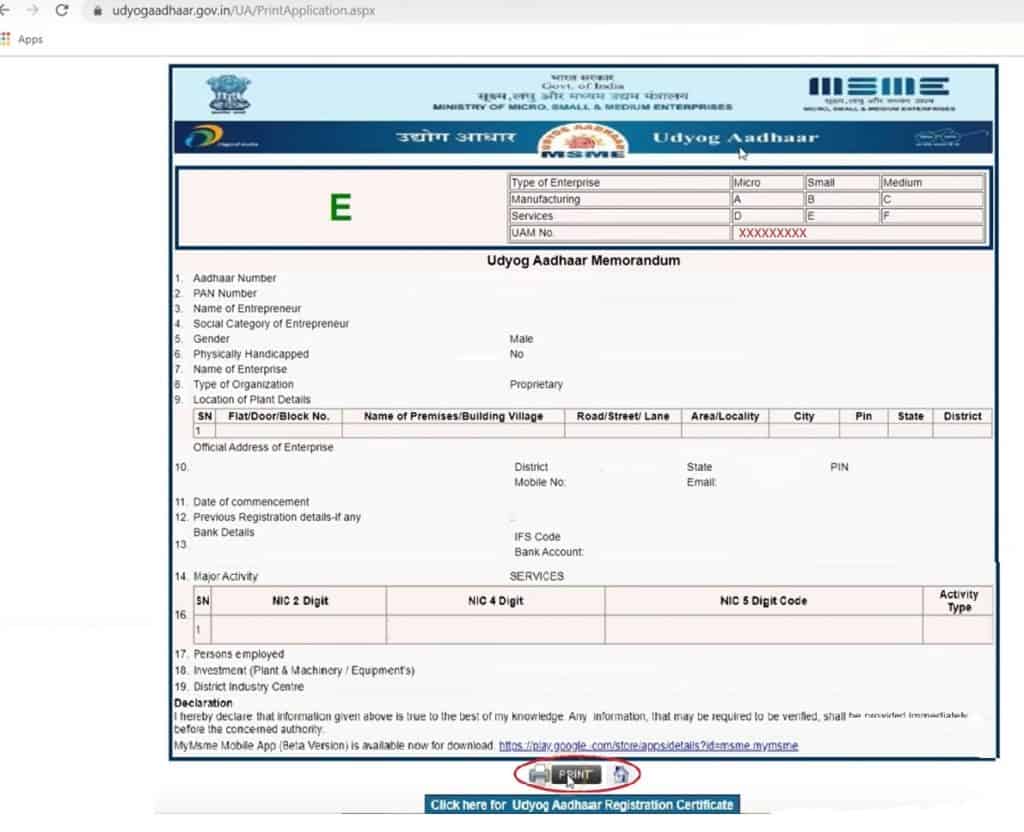Viewport: 1024px width, 832px height.
Task: Click the printer icon beside PRINT
Action: tap(539, 775)
